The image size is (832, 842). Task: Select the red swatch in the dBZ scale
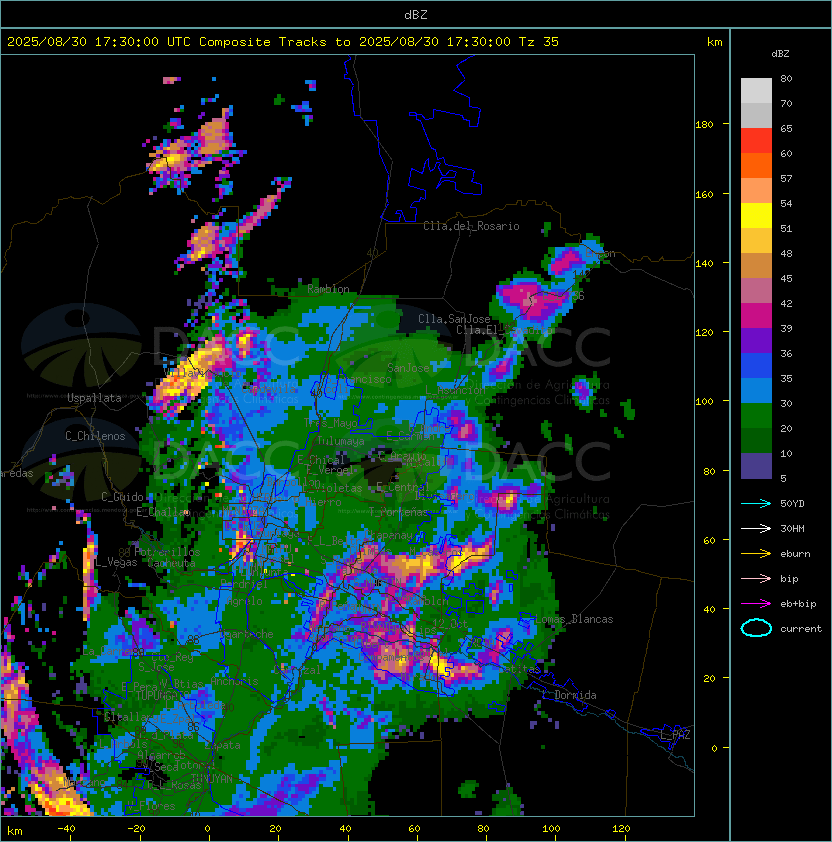click(756, 141)
